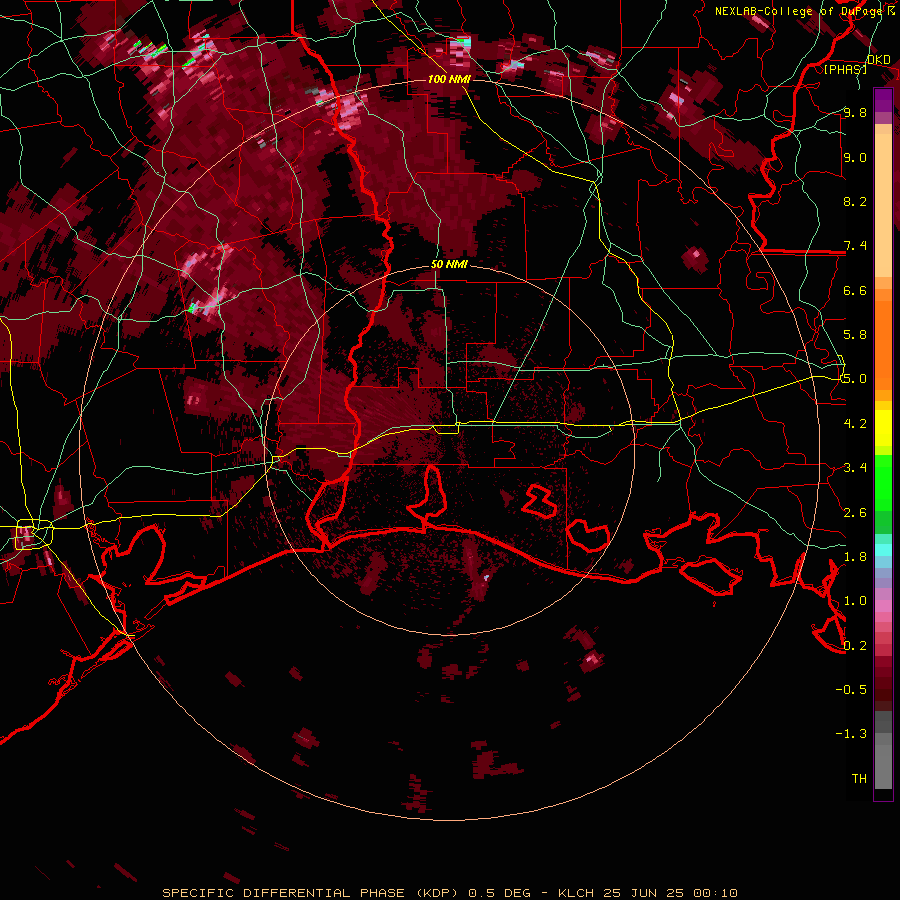The image size is (900, 900).
Task: Pick the peach color bar segment beside 8.2
Action: click(x=883, y=207)
